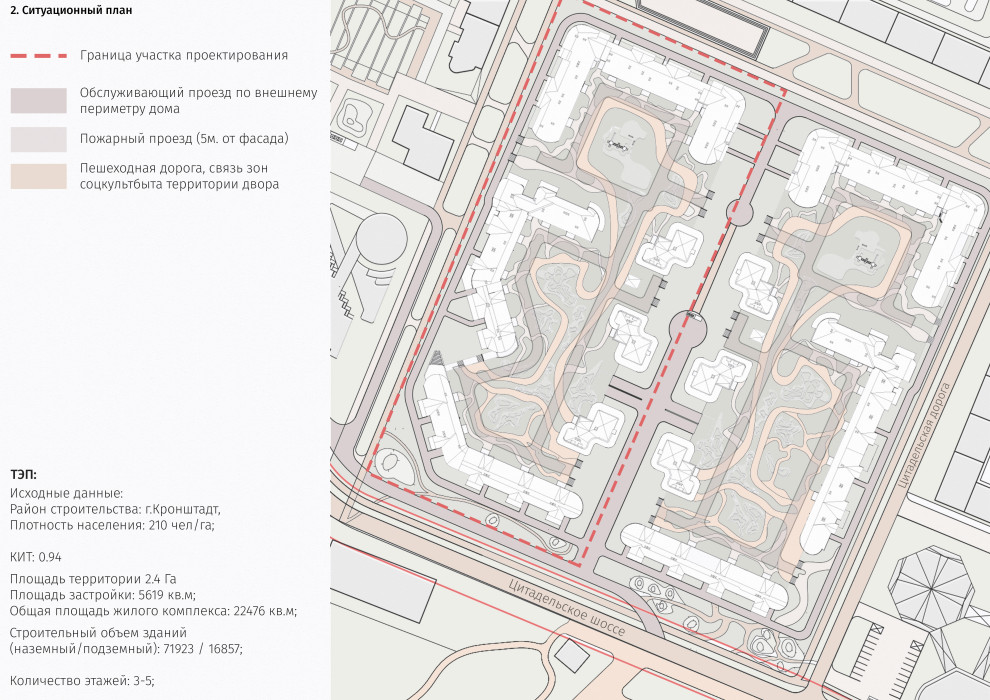
Task: Click the '2. Ситуационный план' title
Action: (69, 11)
